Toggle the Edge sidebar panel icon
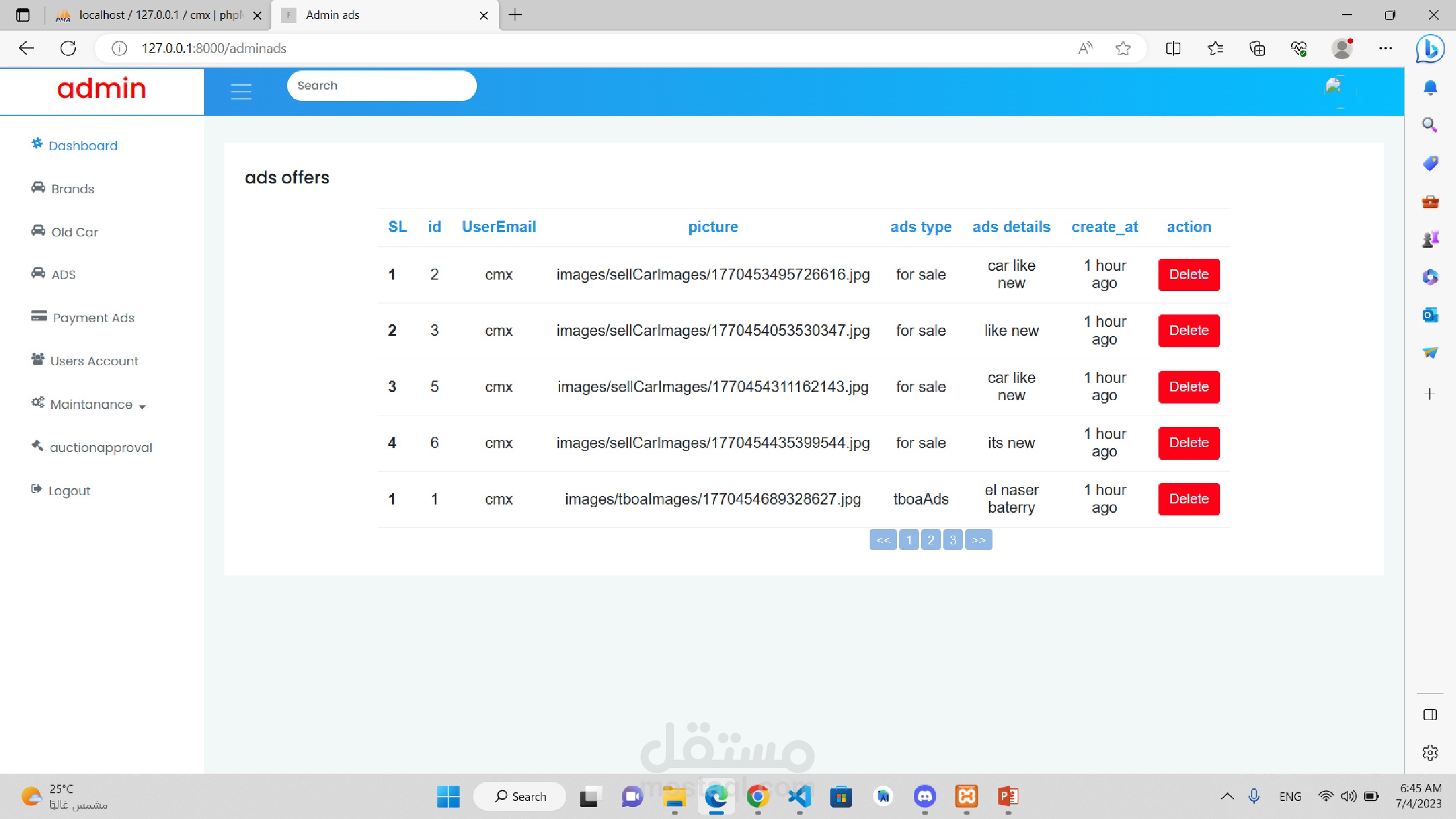Image resolution: width=1456 pixels, height=819 pixels. pos(1430,715)
